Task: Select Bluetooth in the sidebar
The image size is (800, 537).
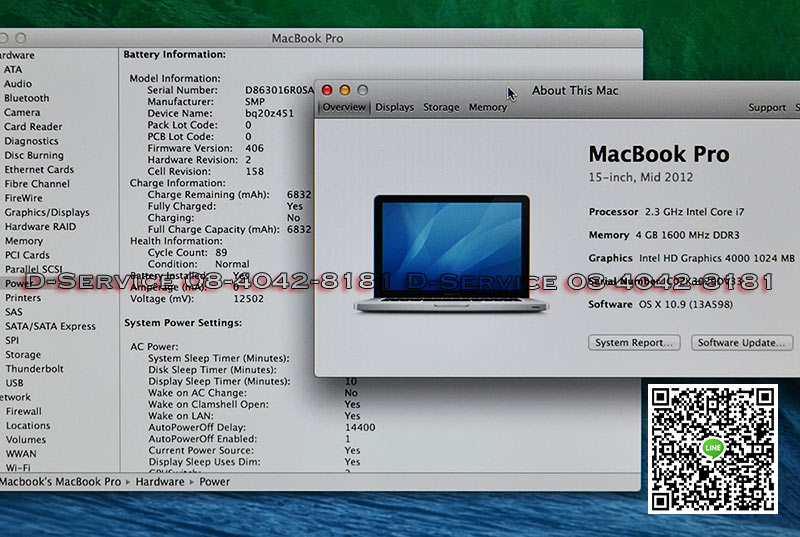Action: (x=27, y=98)
